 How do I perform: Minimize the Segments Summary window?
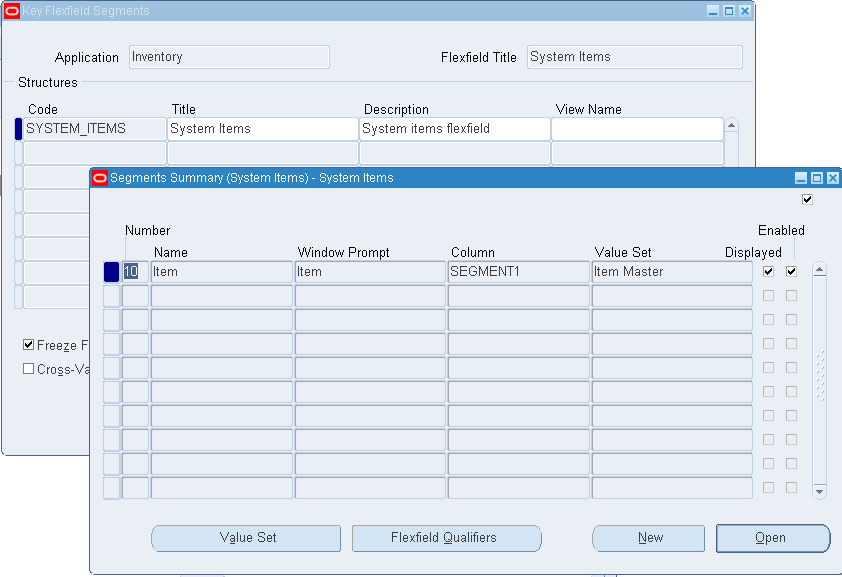(x=801, y=178)
